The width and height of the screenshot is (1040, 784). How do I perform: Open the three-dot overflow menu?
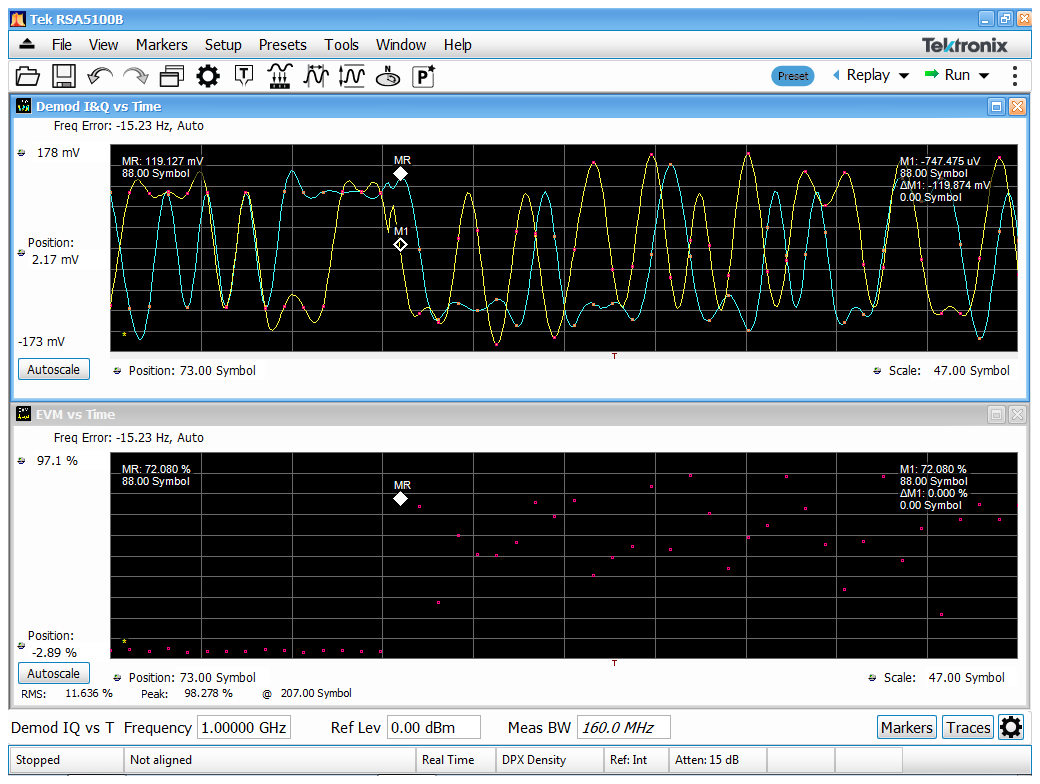1015,76
